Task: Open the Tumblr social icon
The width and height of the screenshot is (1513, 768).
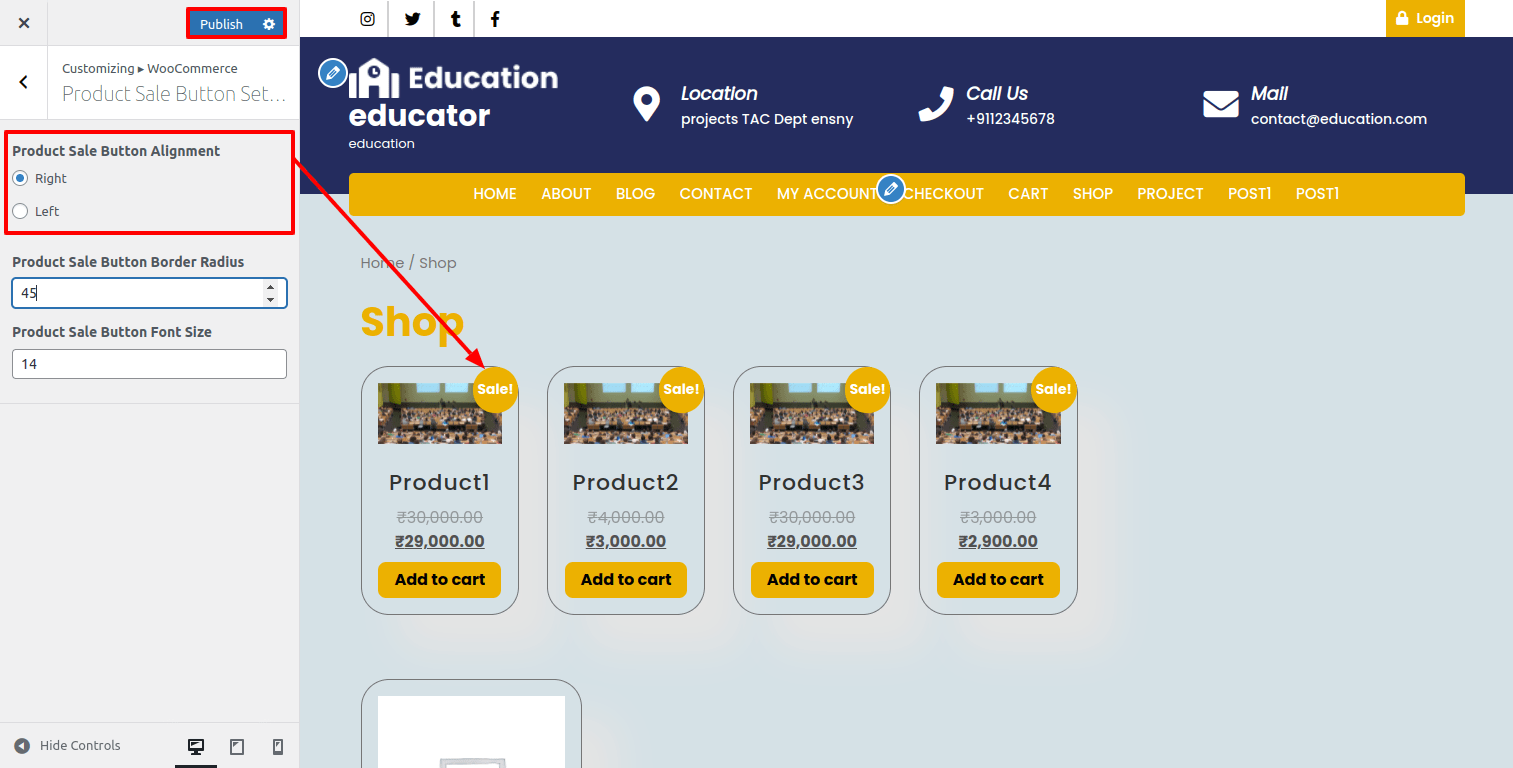Action: tap(455, 19)
